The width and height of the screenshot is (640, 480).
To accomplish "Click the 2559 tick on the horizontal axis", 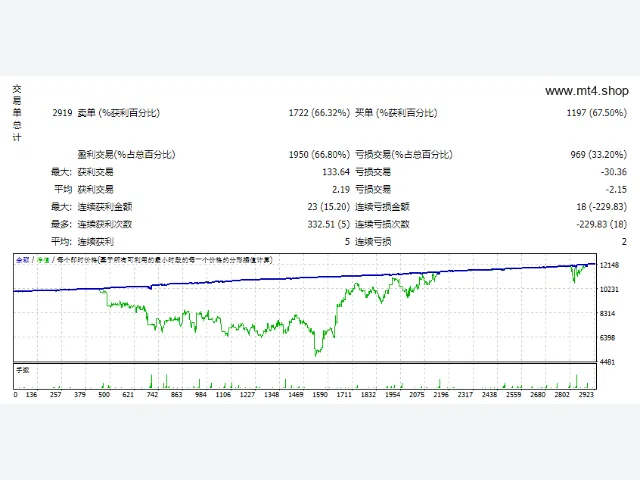I will (513, 394).
